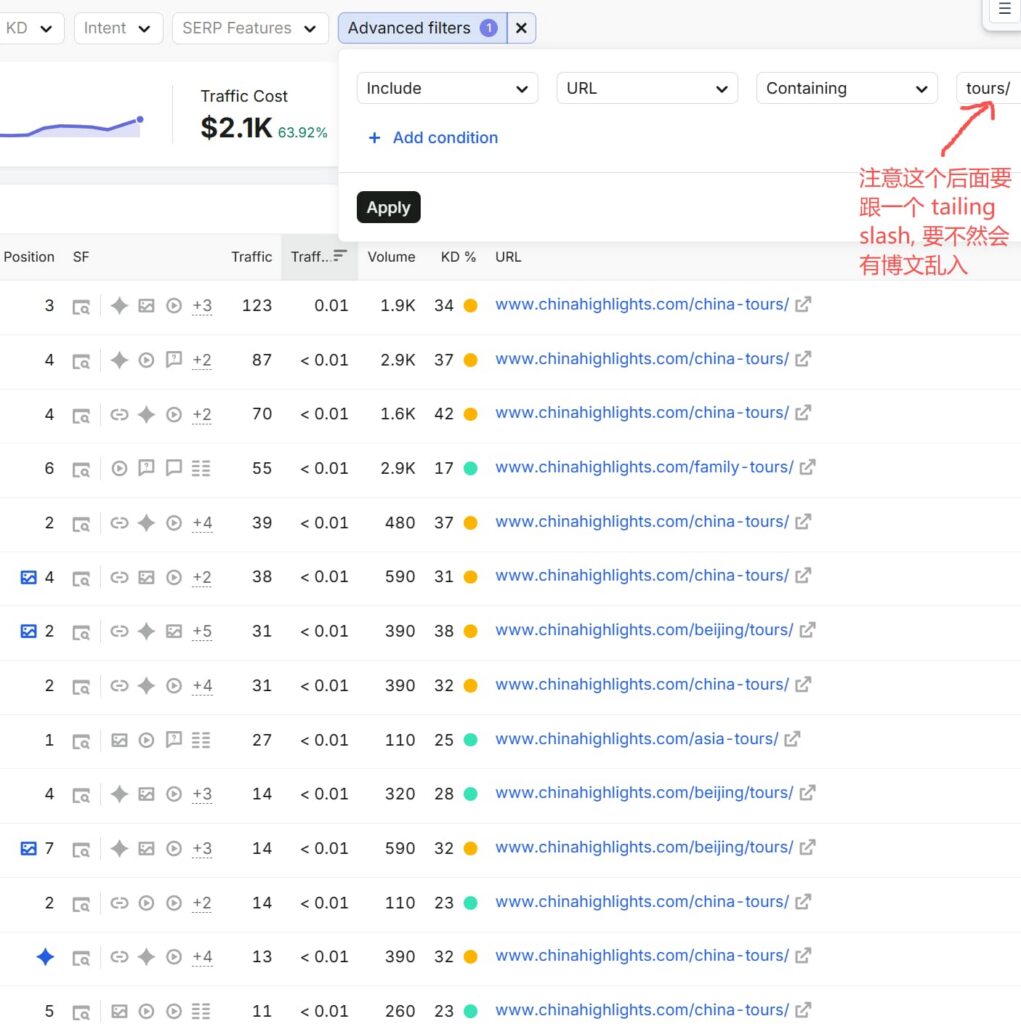Open asia-tours URL link

point(637,739)
